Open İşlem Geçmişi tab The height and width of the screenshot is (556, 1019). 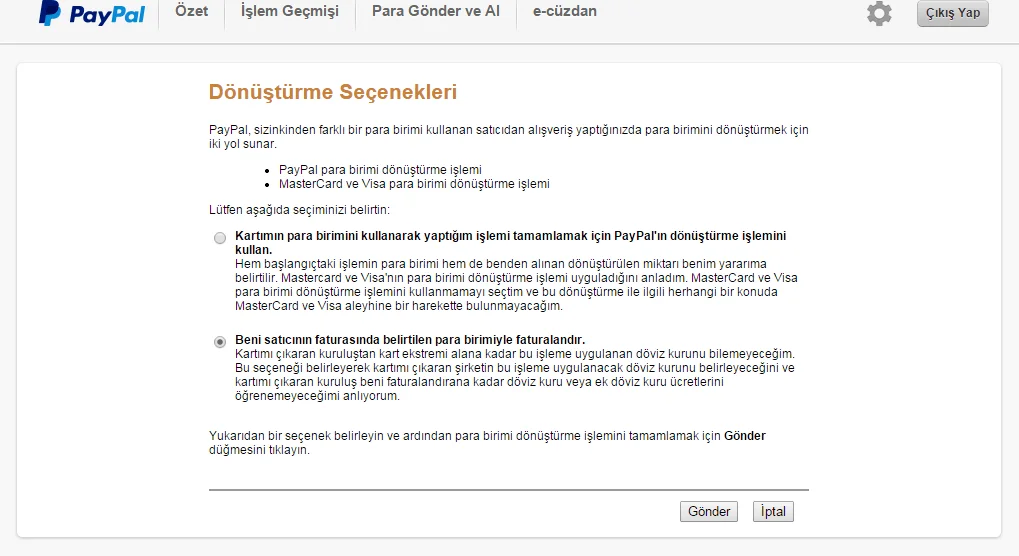pyautogui.click(x=290, y=11)
